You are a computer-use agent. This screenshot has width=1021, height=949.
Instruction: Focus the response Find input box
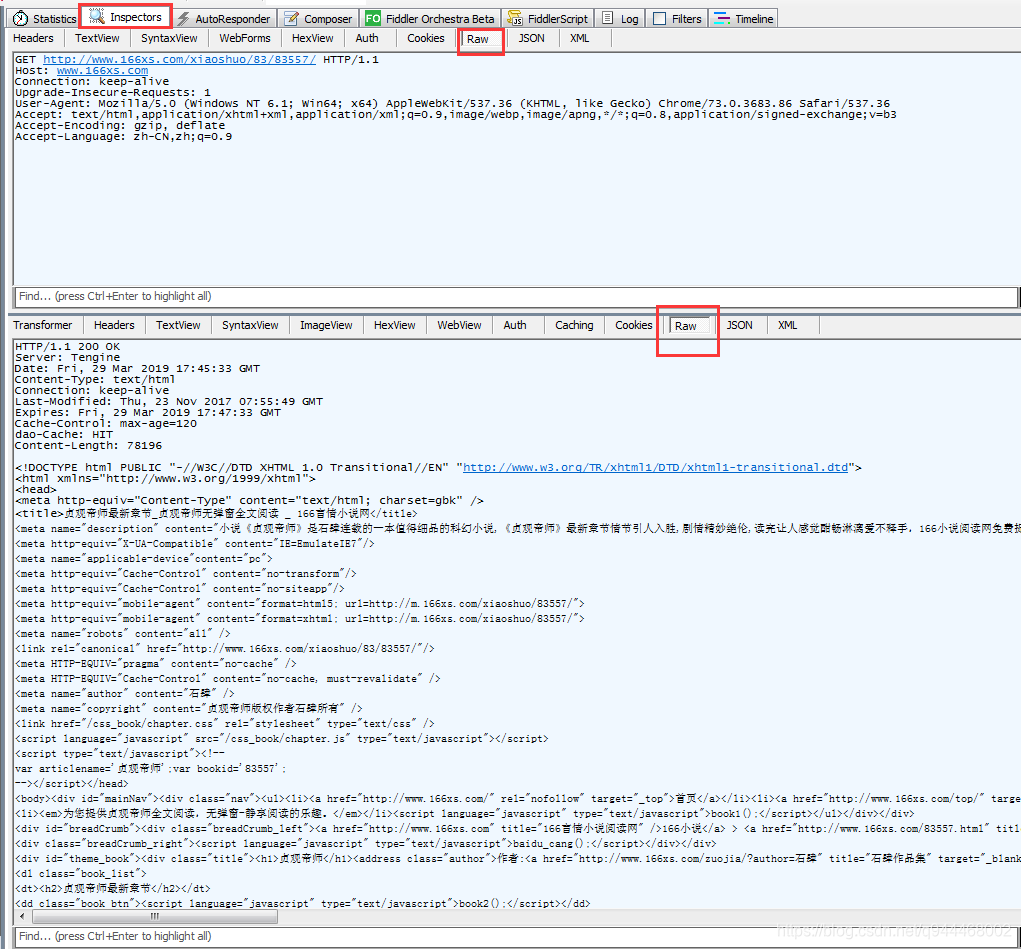(516, 936)
